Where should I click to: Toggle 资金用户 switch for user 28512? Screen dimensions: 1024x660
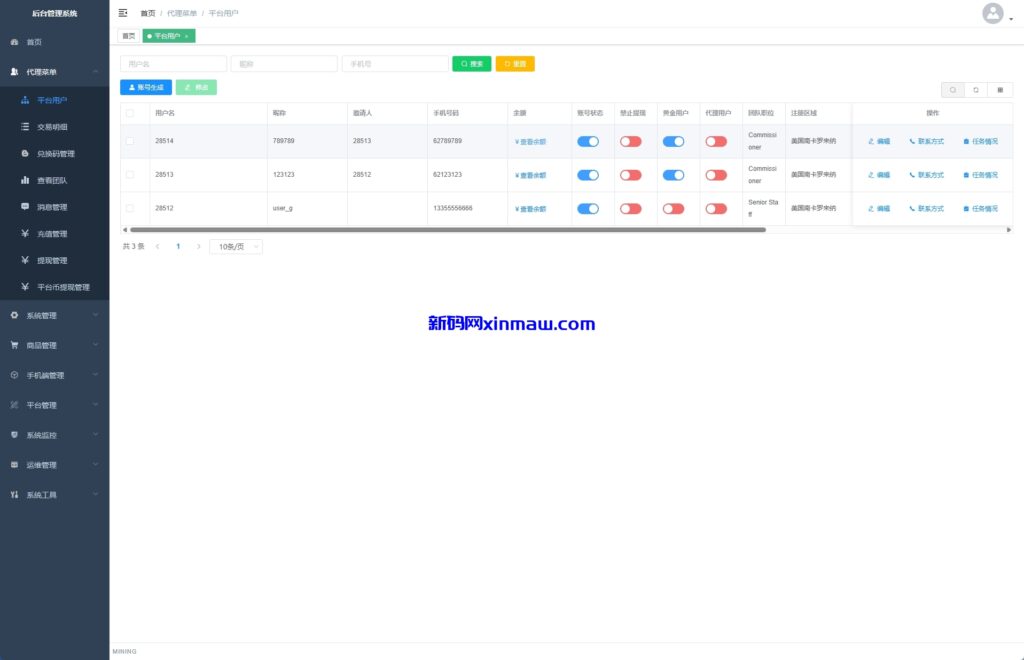(673, 209)
